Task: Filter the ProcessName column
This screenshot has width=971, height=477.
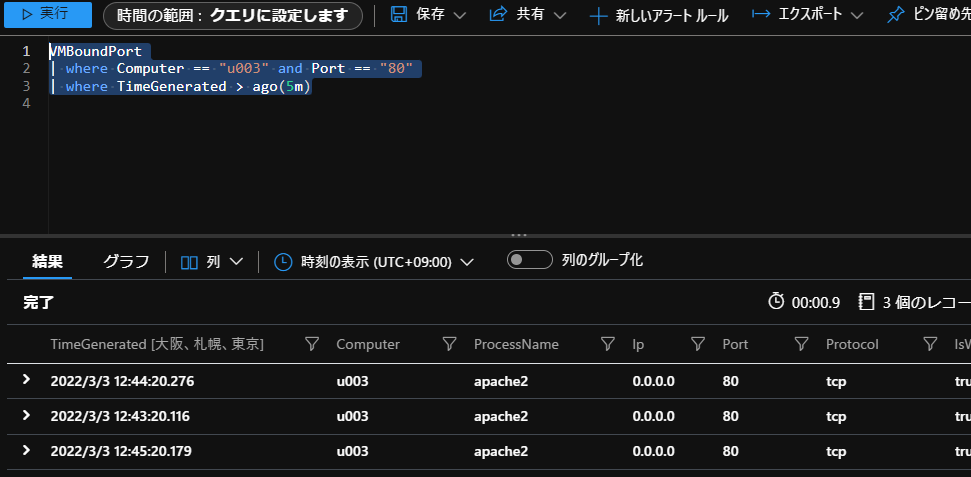Action: coord(608,344)
